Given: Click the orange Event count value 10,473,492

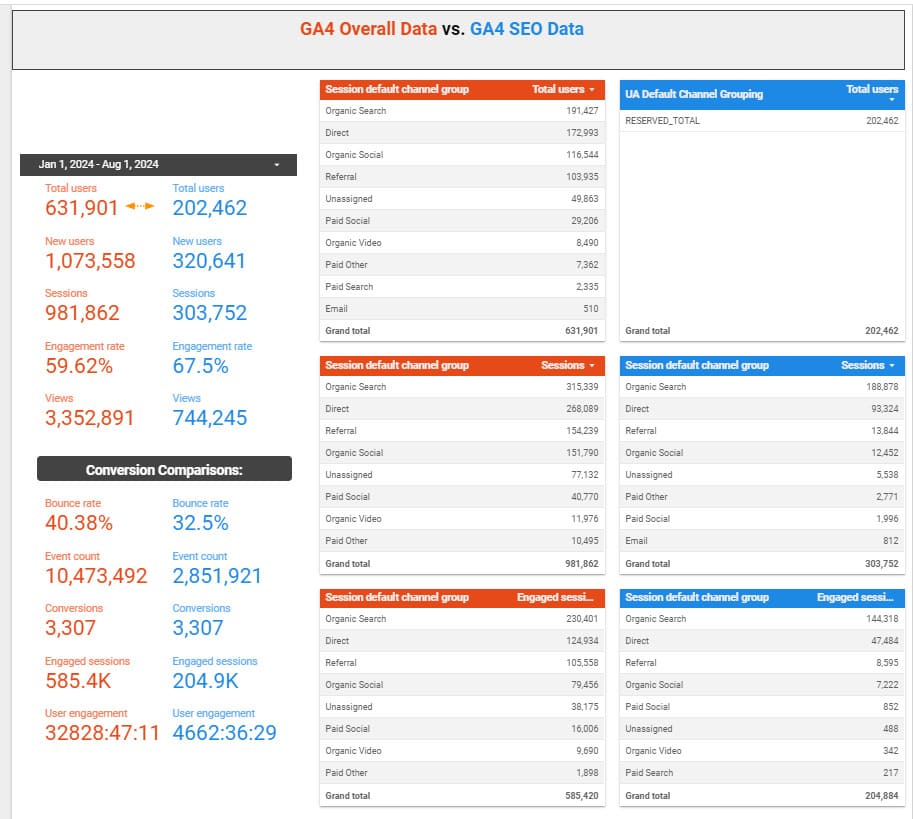Looking at the screenshot, I should click(x=96, y=576).
